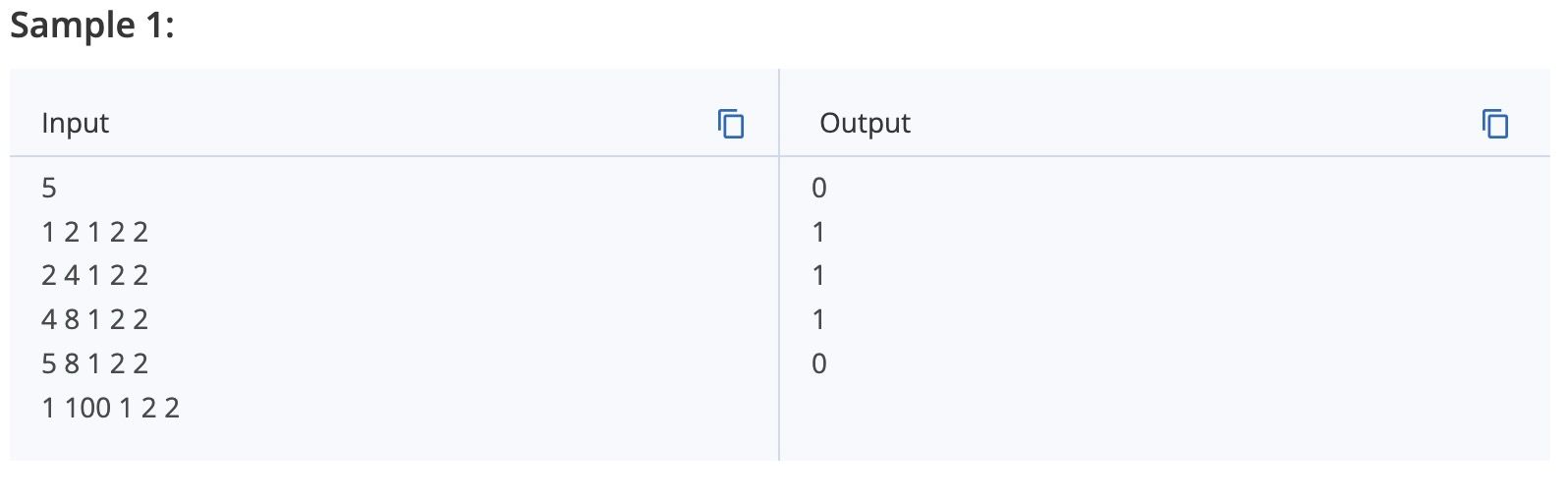Click the second output line value 1

pyautogui.click(x=818, y=232)
